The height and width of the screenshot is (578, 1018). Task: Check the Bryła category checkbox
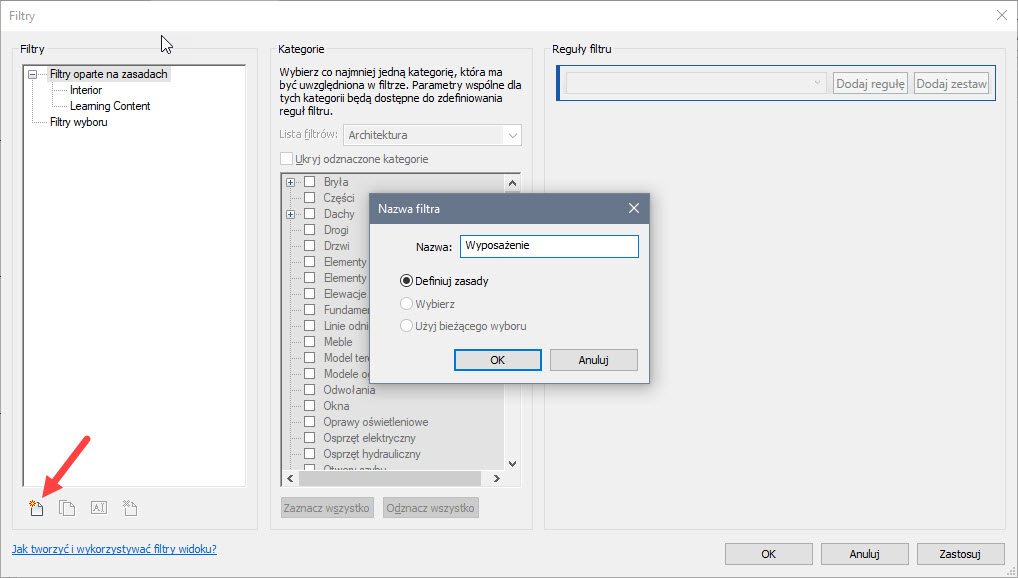pyautogui.click(x=310, y=182)
